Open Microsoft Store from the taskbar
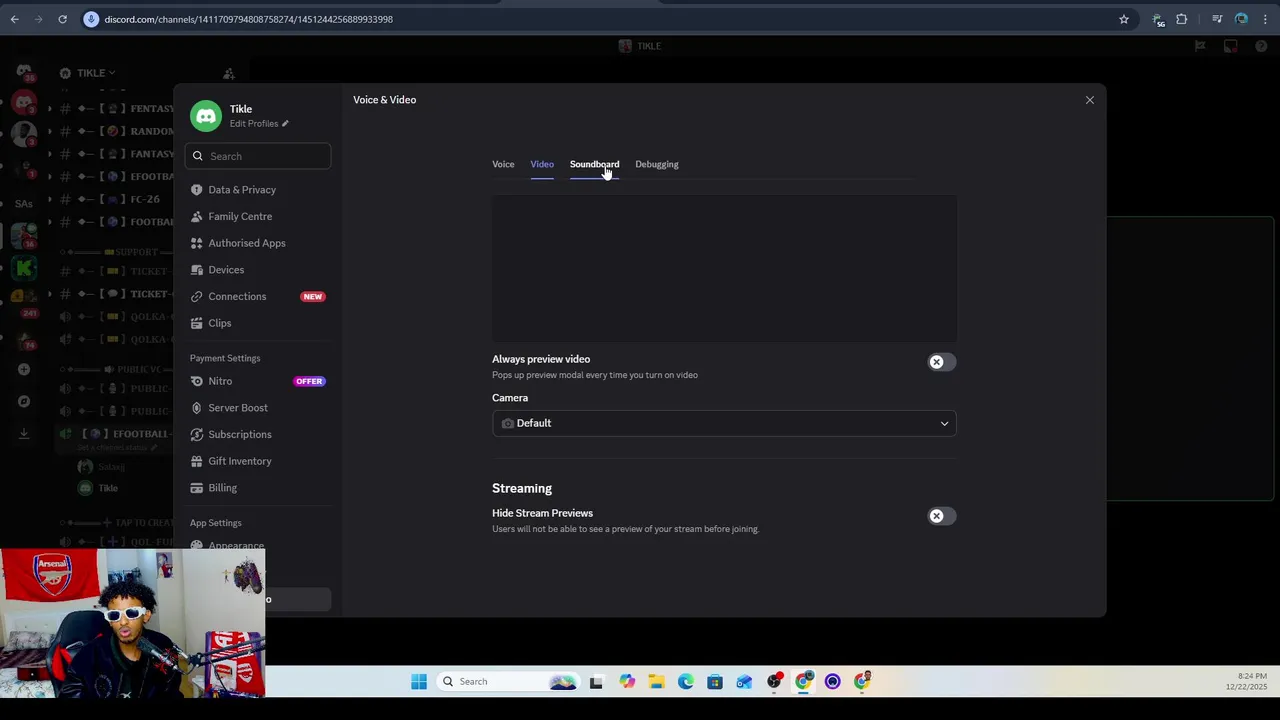Viewport: 1280px width, 720px height. 715,682
